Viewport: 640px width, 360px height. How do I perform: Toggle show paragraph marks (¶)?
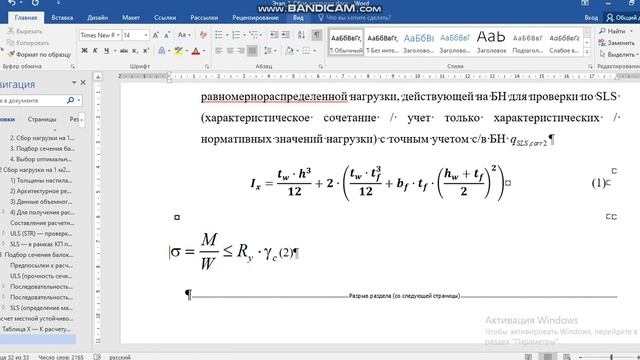(x=317, y=35)
